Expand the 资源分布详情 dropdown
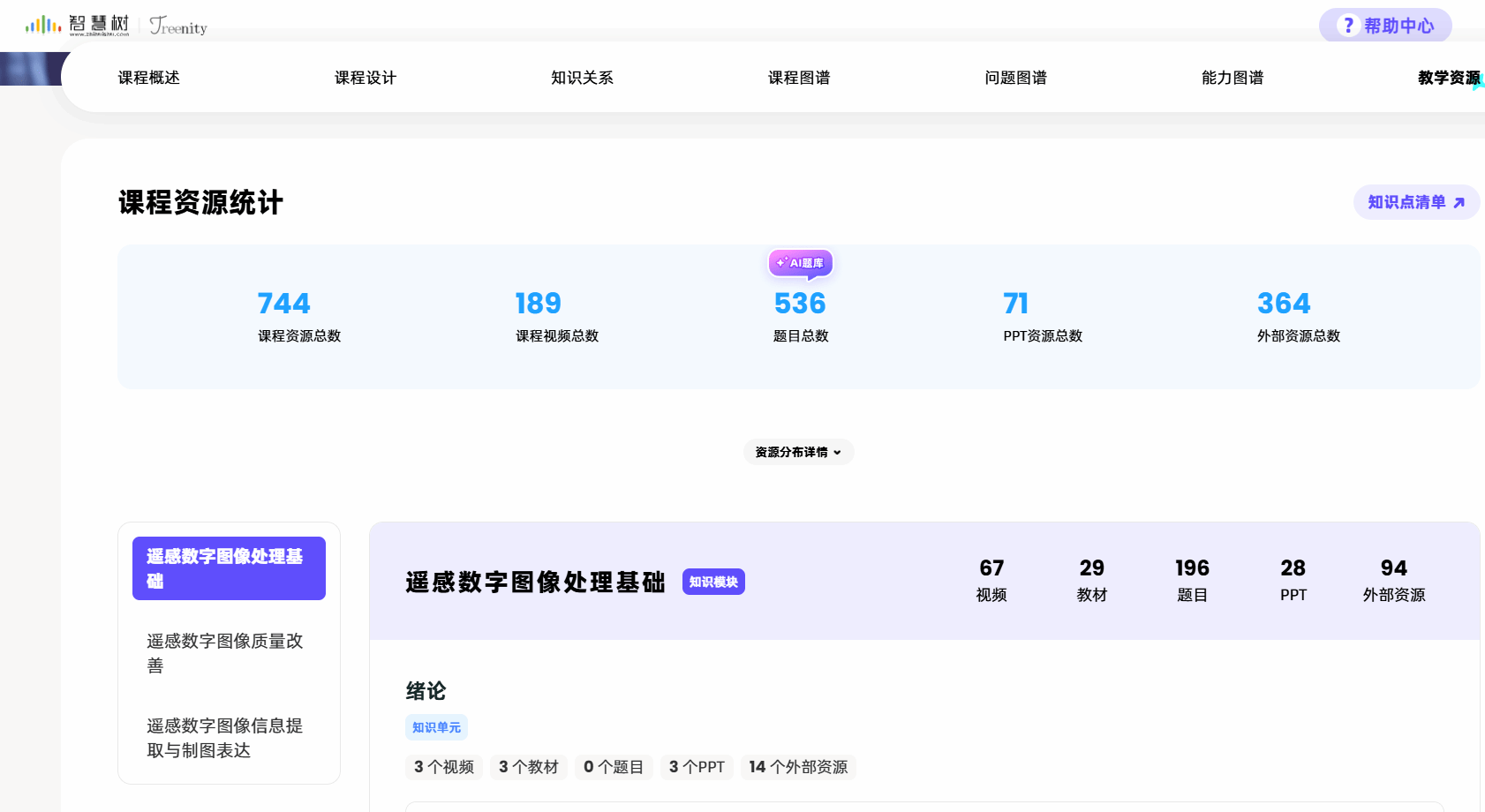The width and height of the screenshot is (1485, 812). (x=798, y=452)
